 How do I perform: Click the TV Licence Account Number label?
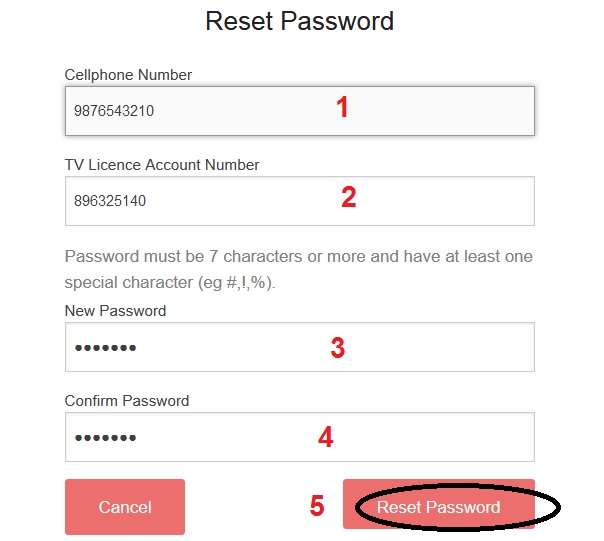click(x=162, y=165)
